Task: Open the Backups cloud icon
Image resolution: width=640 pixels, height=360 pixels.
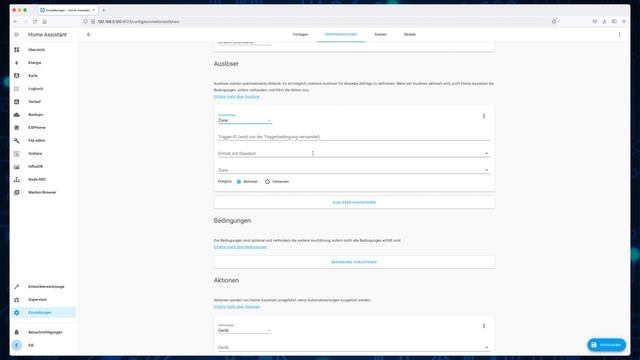Action: point(17,115)
